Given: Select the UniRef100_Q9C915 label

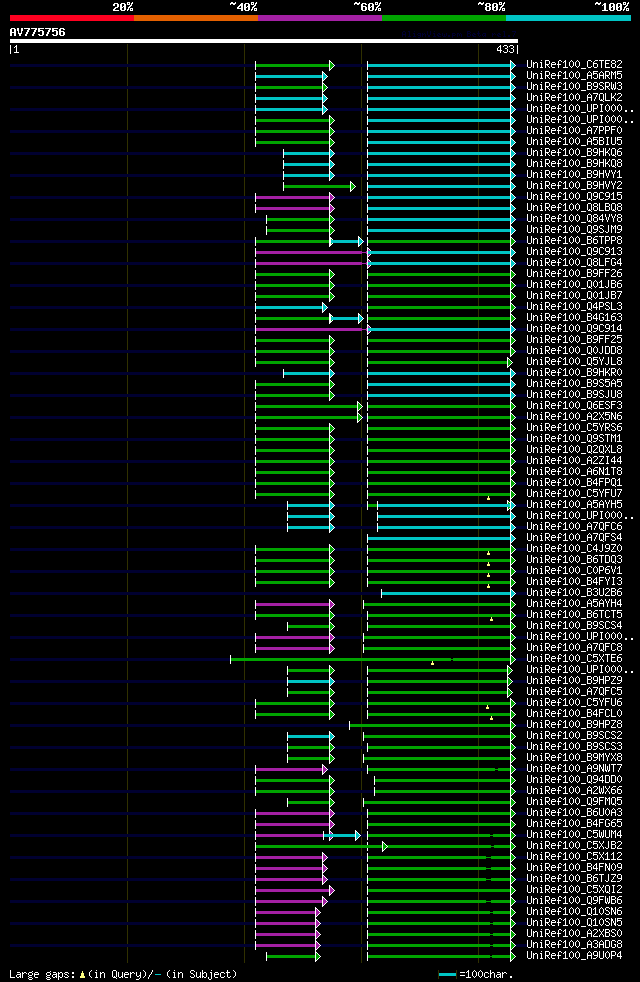Looking at the screenshot, I should point(574,197).
